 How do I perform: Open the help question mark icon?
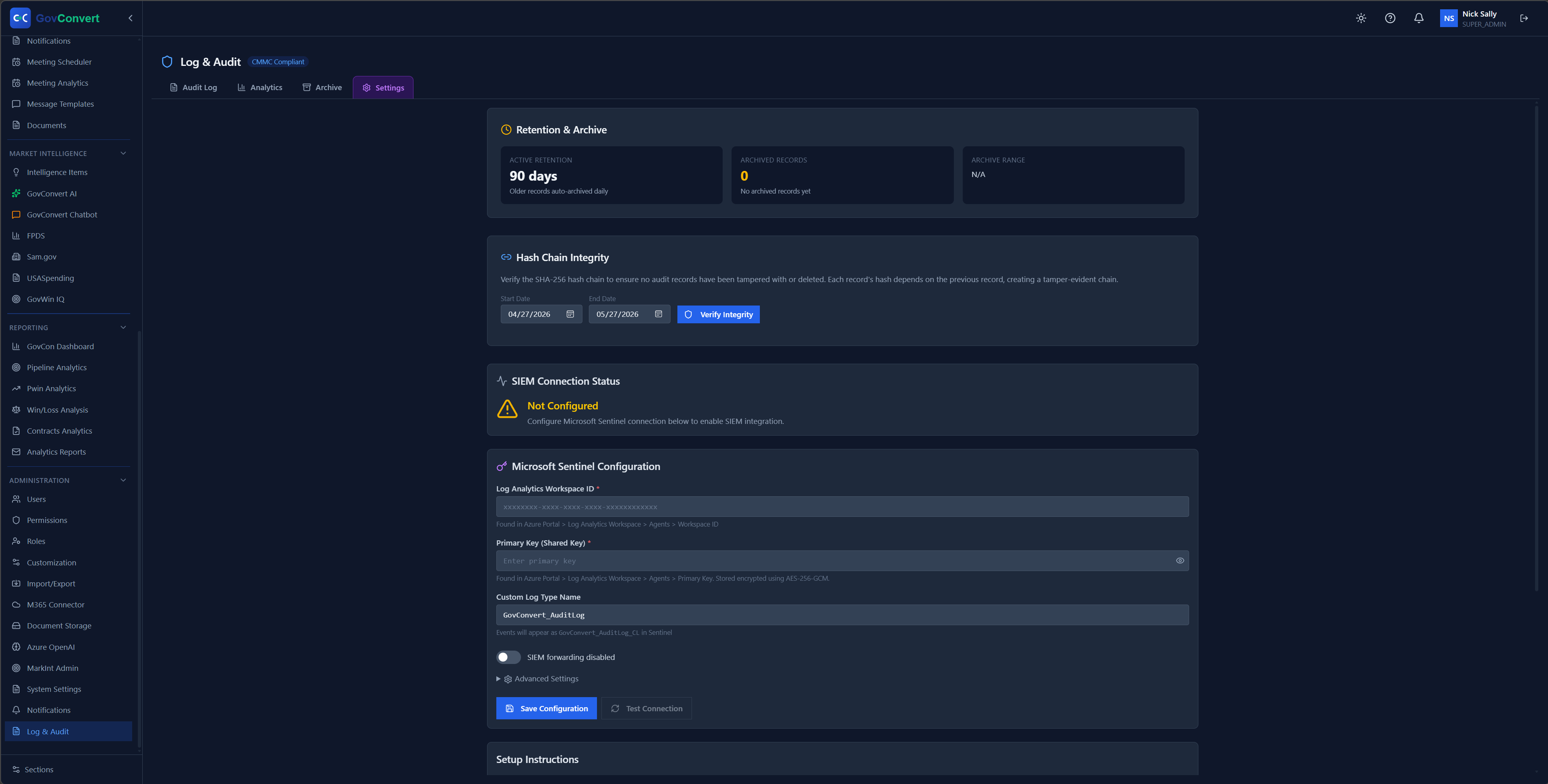[1390, 18]
